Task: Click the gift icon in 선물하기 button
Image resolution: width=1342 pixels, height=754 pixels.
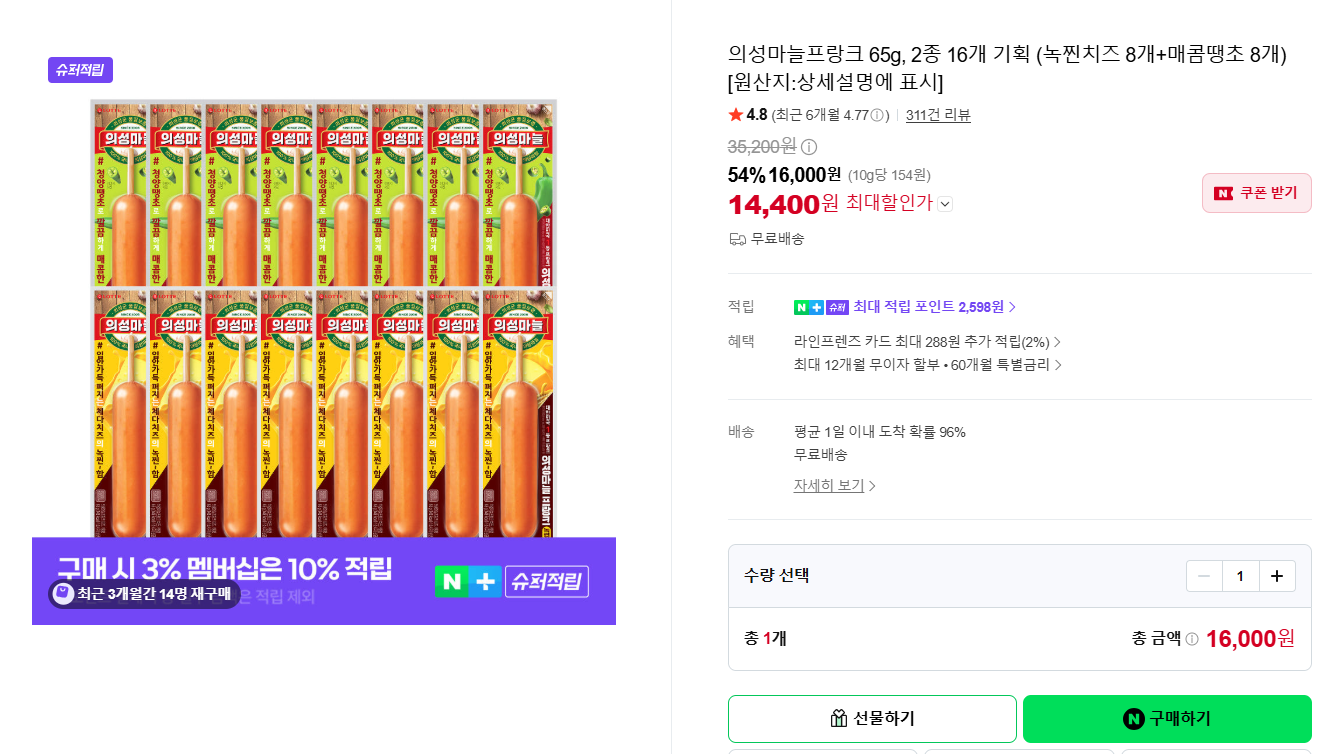Action: pyautogui.click(x=839, y=719)
